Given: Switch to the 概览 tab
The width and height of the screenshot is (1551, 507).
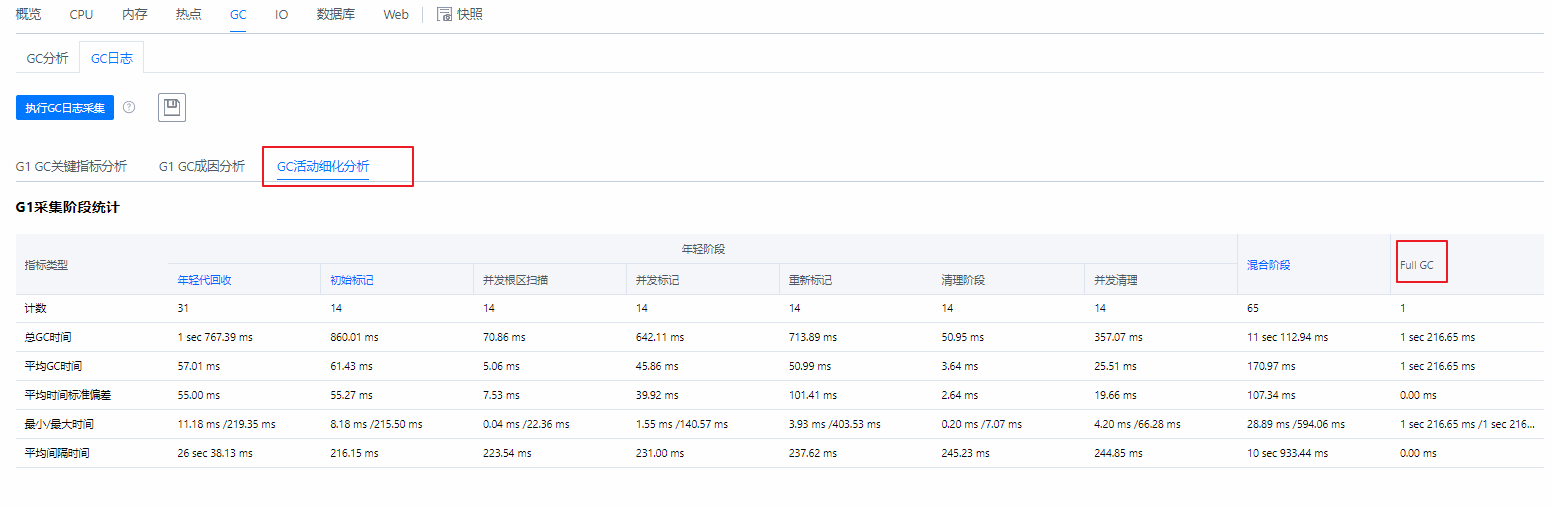Looking at the screenshot, I should [x=29, y=15].
